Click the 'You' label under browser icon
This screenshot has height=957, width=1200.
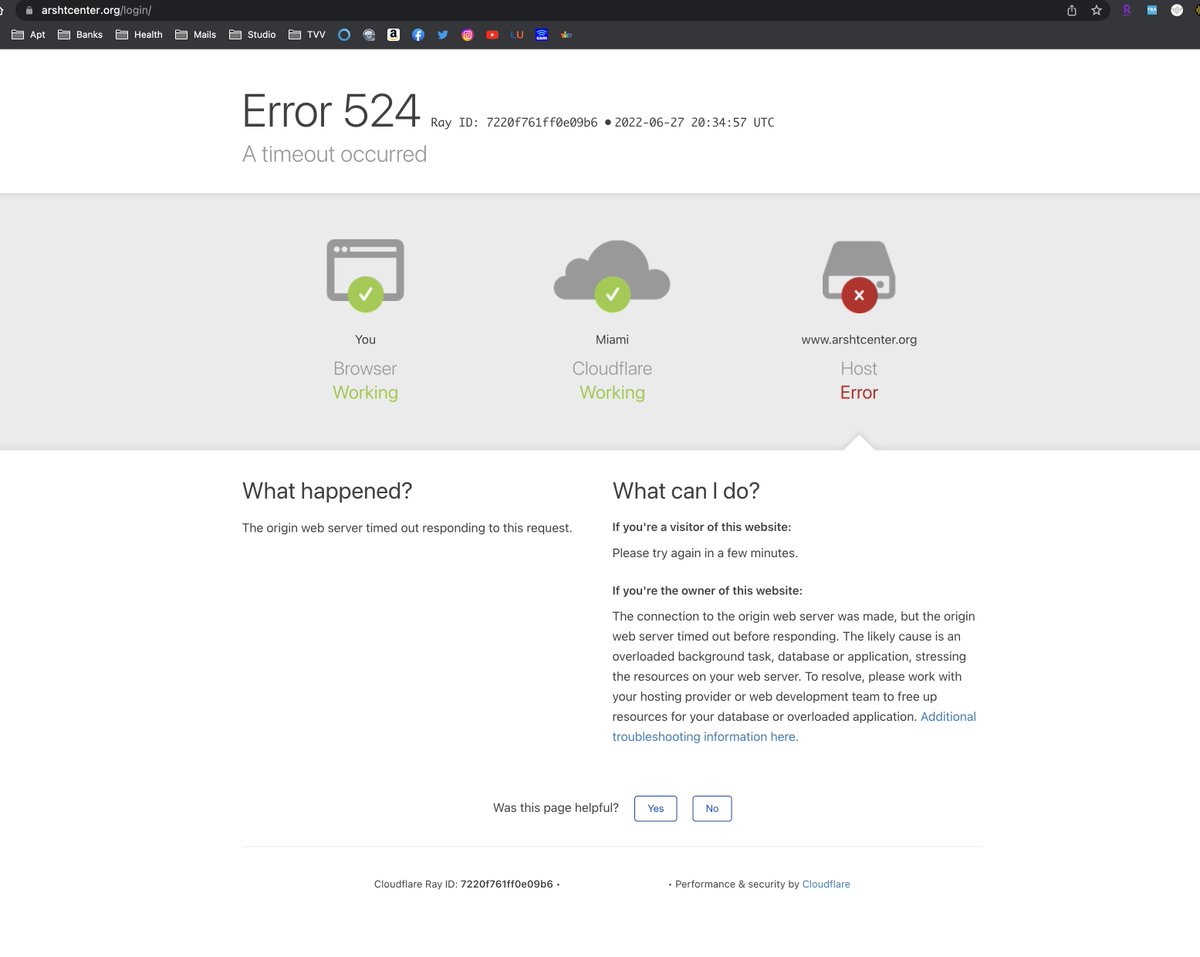(365, 340)
